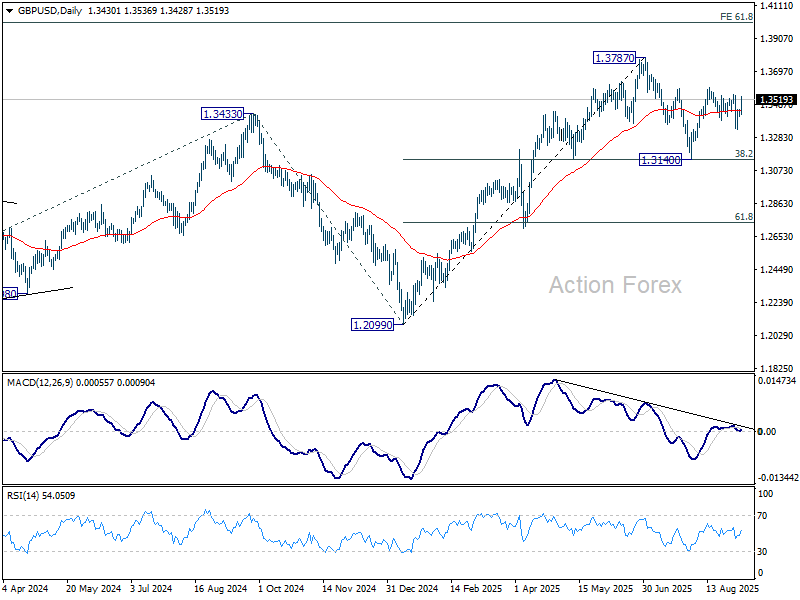
Task: Click the 1.39070 price axis value
Action: (777, 39)
